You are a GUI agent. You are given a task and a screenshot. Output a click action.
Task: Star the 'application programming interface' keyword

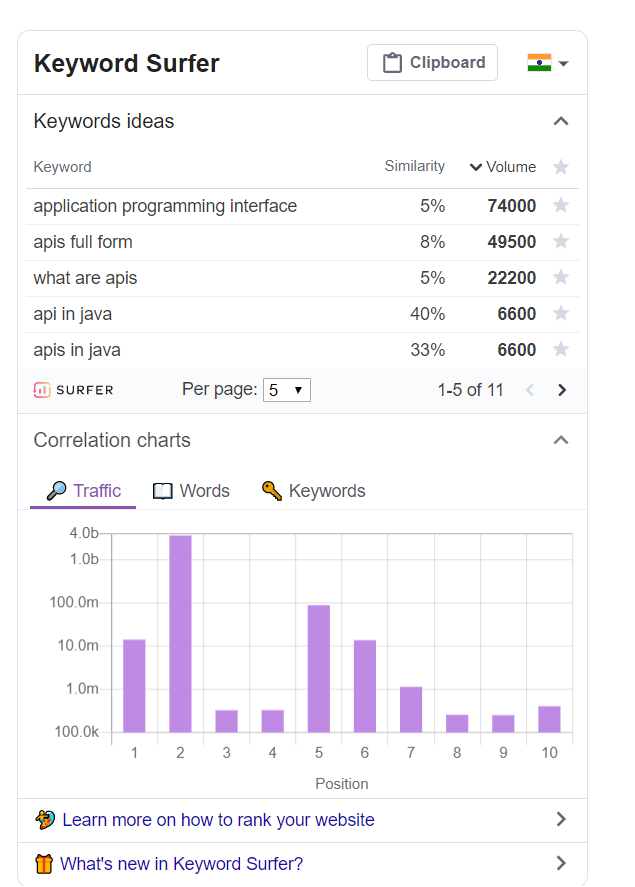(560, 205)
